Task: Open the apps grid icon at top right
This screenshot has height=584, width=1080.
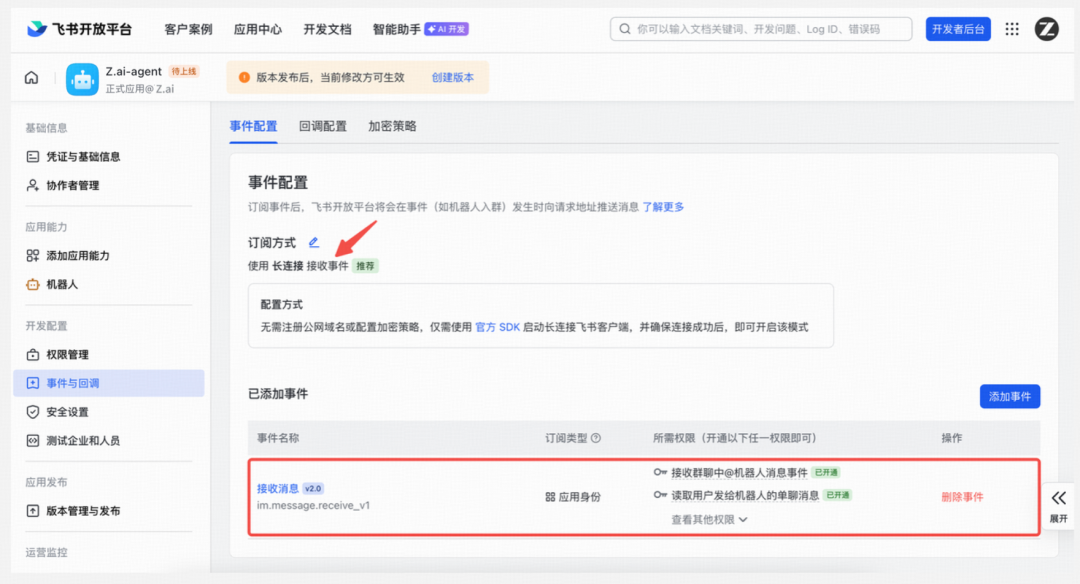Action: tap(1012, 29)
